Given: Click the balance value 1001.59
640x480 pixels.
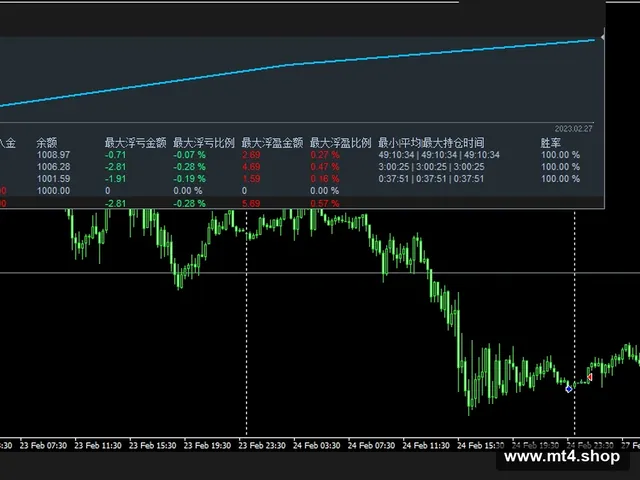Looking at the screenshot, I should click(53, 179).
